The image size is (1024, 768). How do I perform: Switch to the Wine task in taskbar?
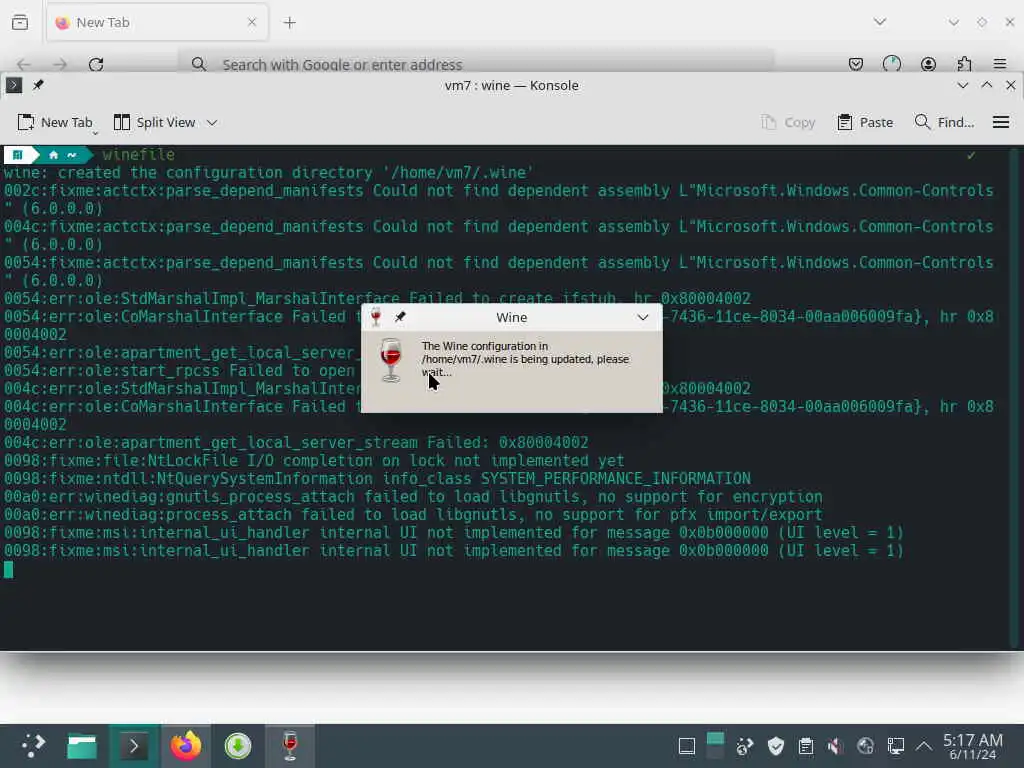click(290, 746)
